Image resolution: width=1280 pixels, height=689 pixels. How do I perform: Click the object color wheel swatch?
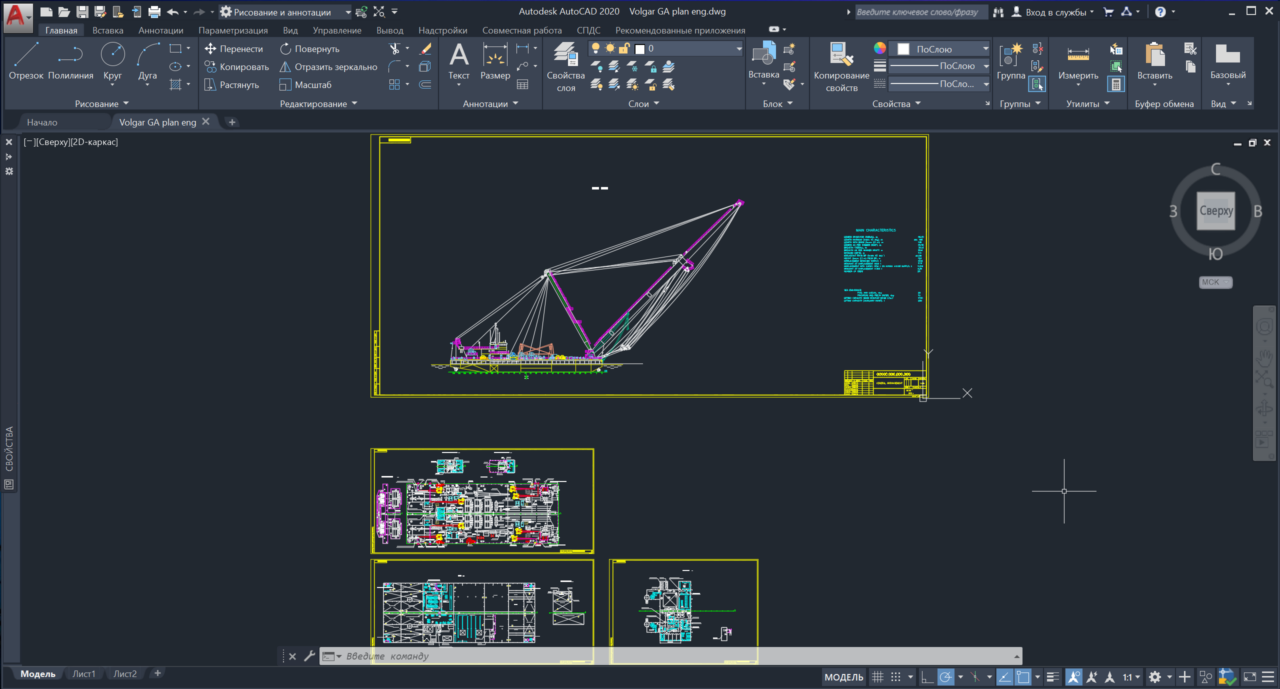point(880,48)
